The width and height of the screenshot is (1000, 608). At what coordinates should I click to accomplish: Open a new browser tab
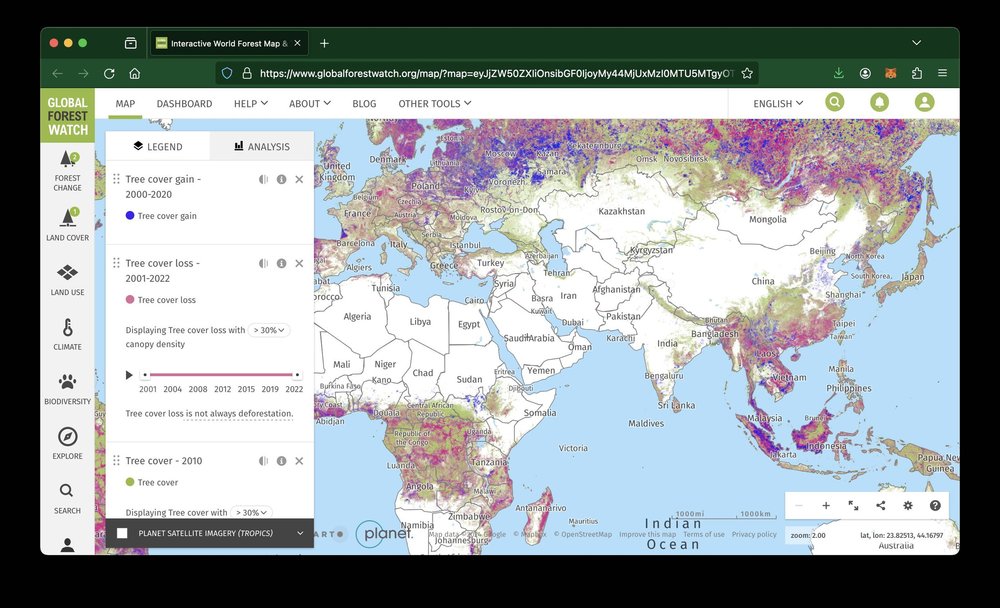click(x=324, y=43)
